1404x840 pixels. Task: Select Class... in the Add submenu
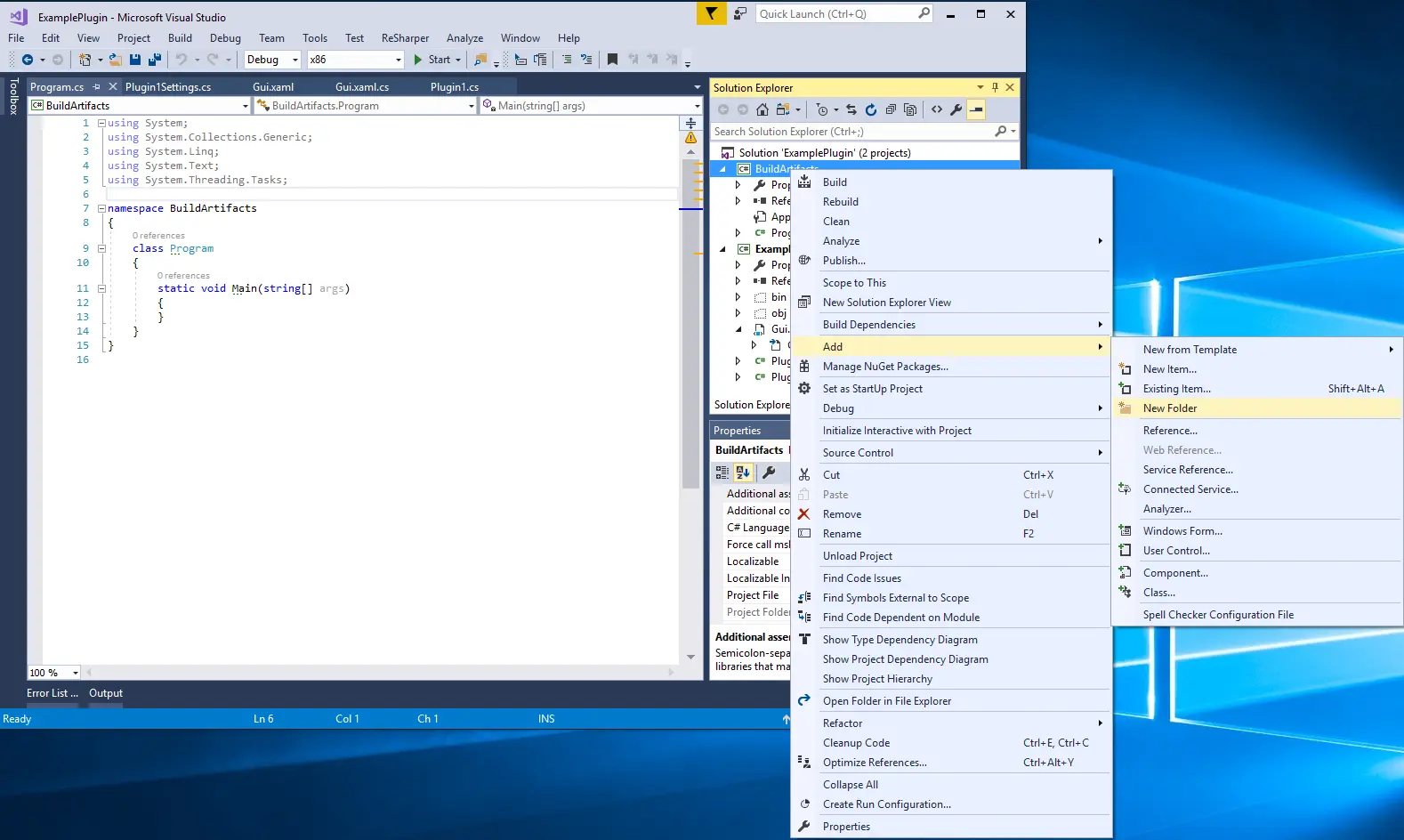click(1257, 593)
